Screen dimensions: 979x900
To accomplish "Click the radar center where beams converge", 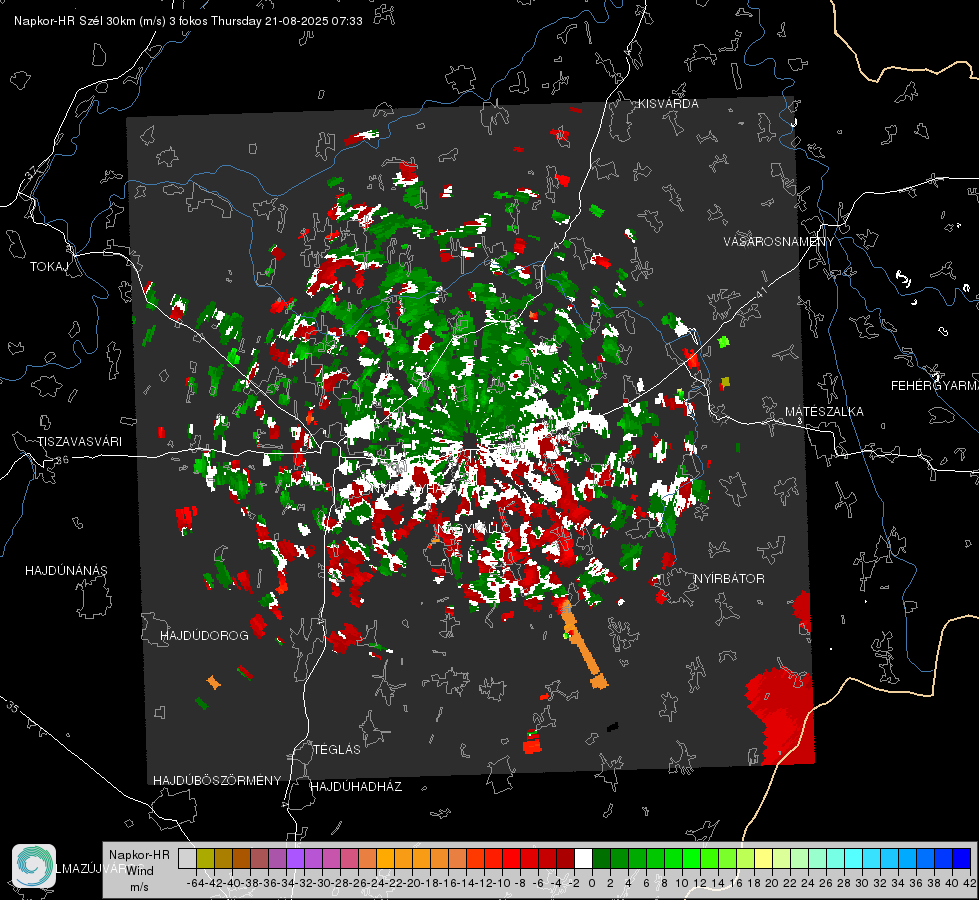I will (x=469, y=443).
